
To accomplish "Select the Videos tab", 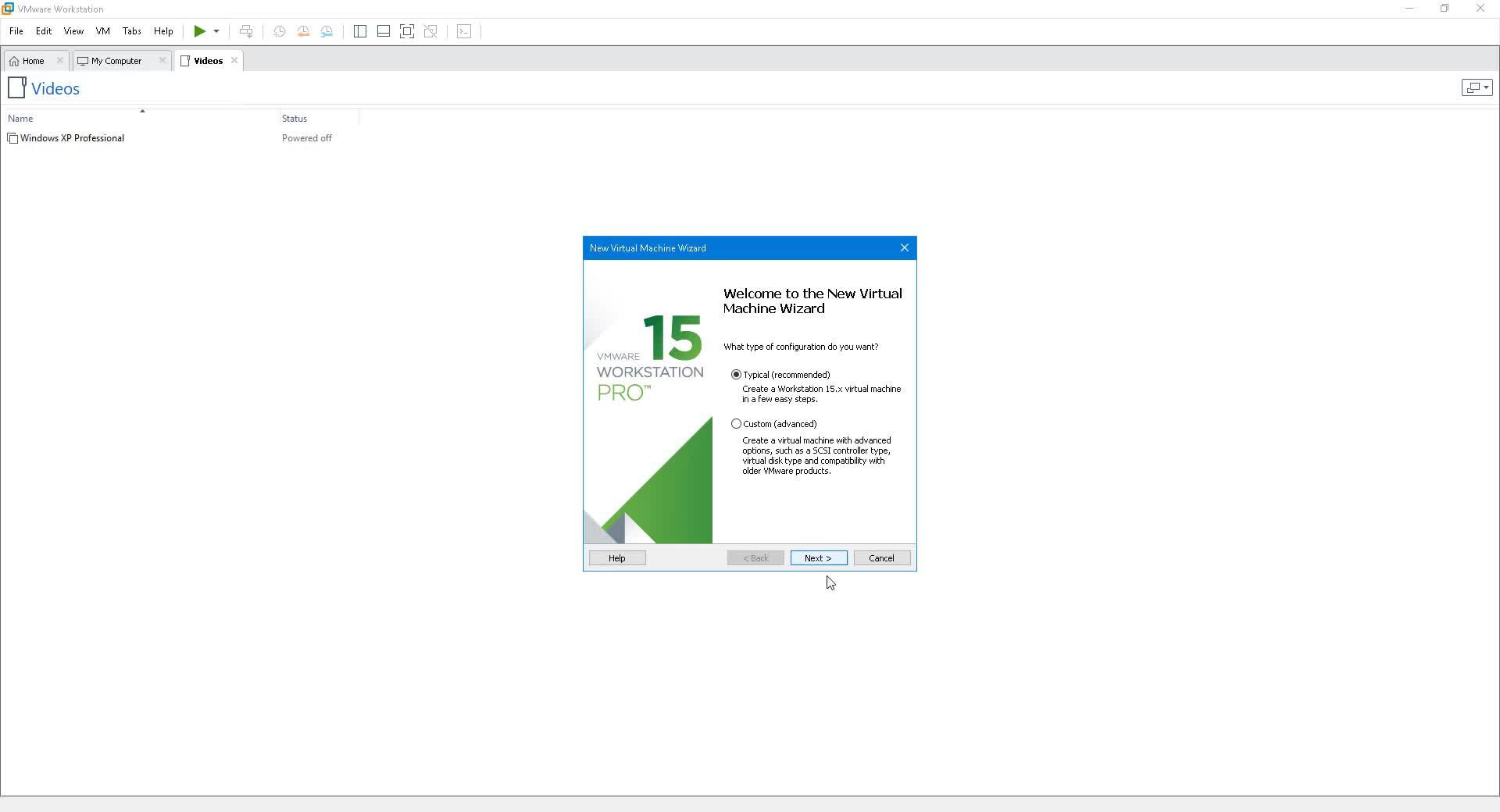I will [x=209, y=61].
